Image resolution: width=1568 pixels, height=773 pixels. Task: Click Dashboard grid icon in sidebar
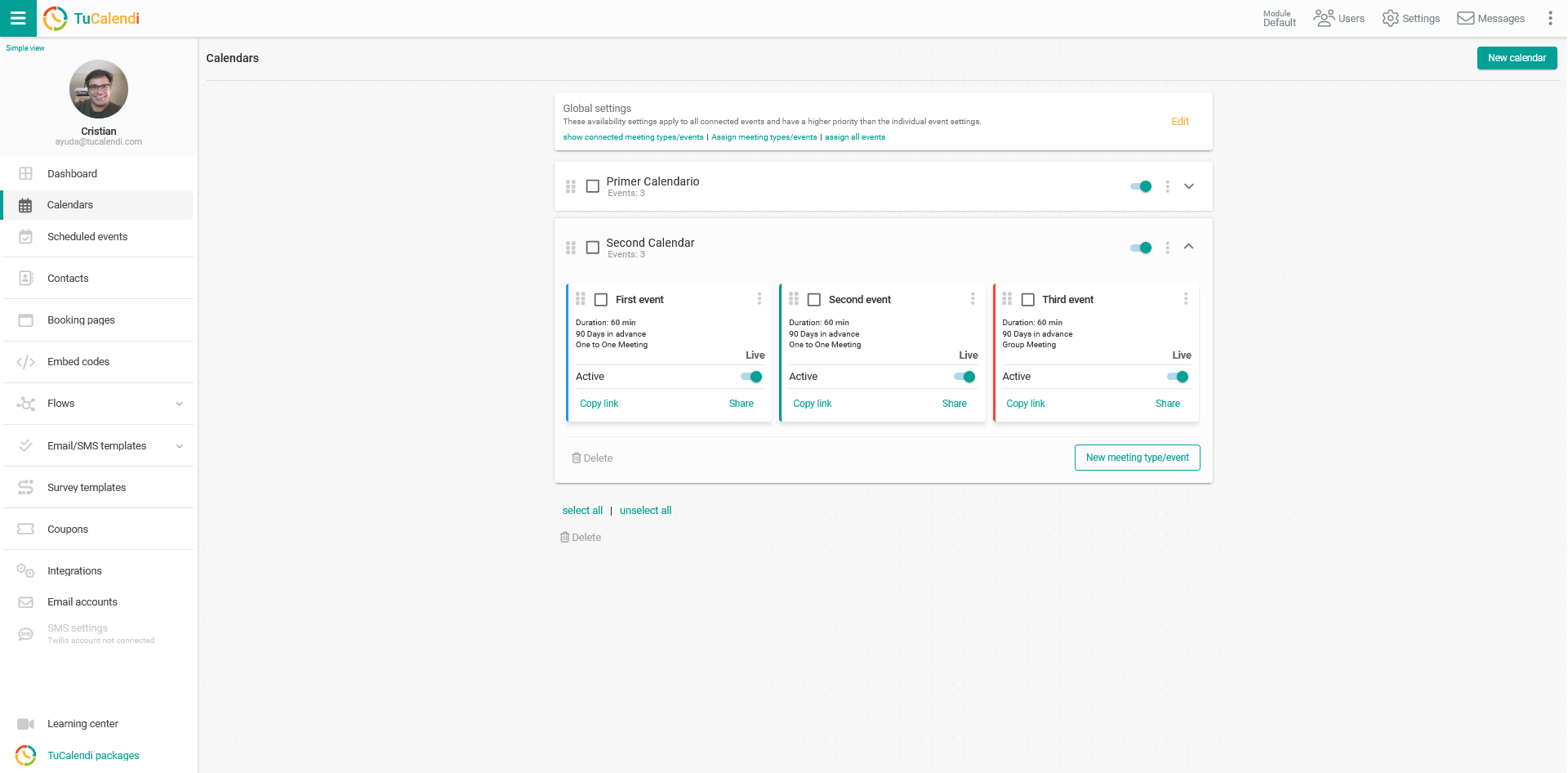pyautogui.click(x=25, y=173)
